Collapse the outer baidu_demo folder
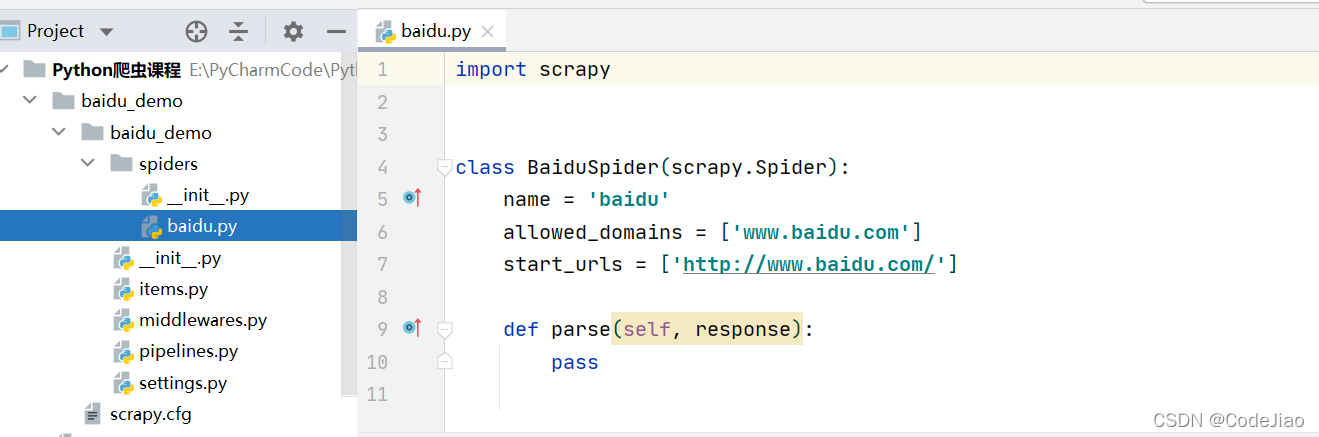1319x437 pixels. (x=30, y=101)
